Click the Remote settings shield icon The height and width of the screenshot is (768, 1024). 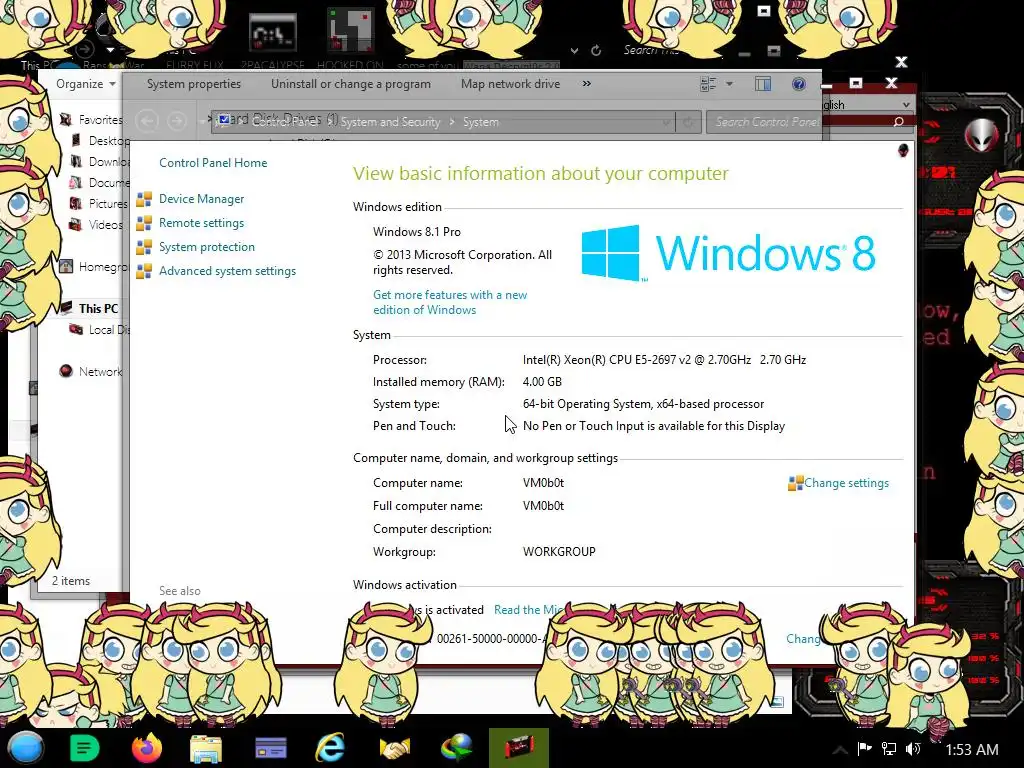coord(144,223)
